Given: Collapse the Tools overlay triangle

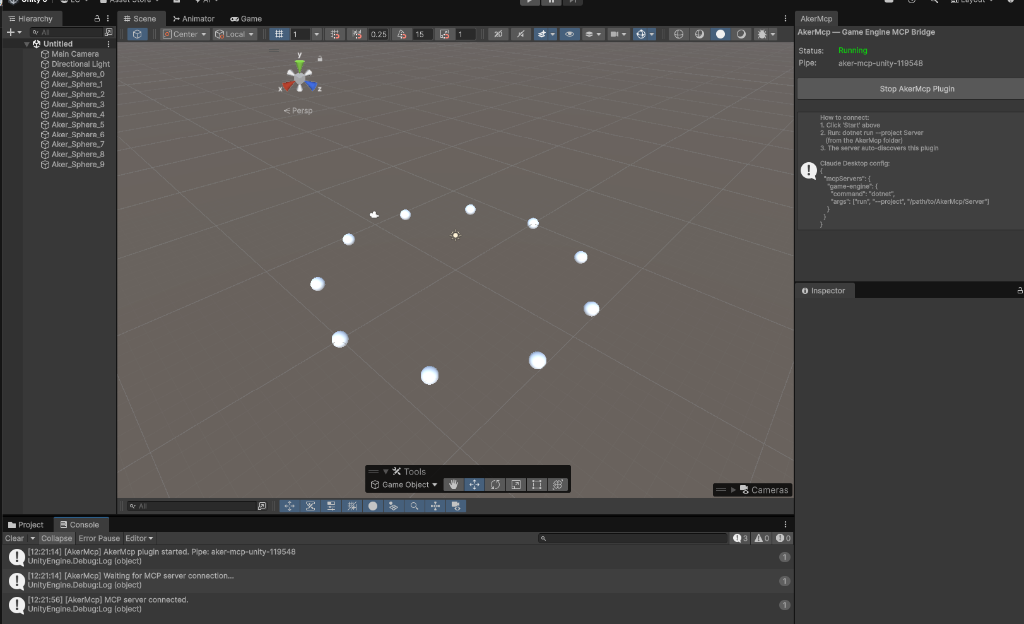Looking at the screenshot, I should pyautogui.click(x=386, y=471).
